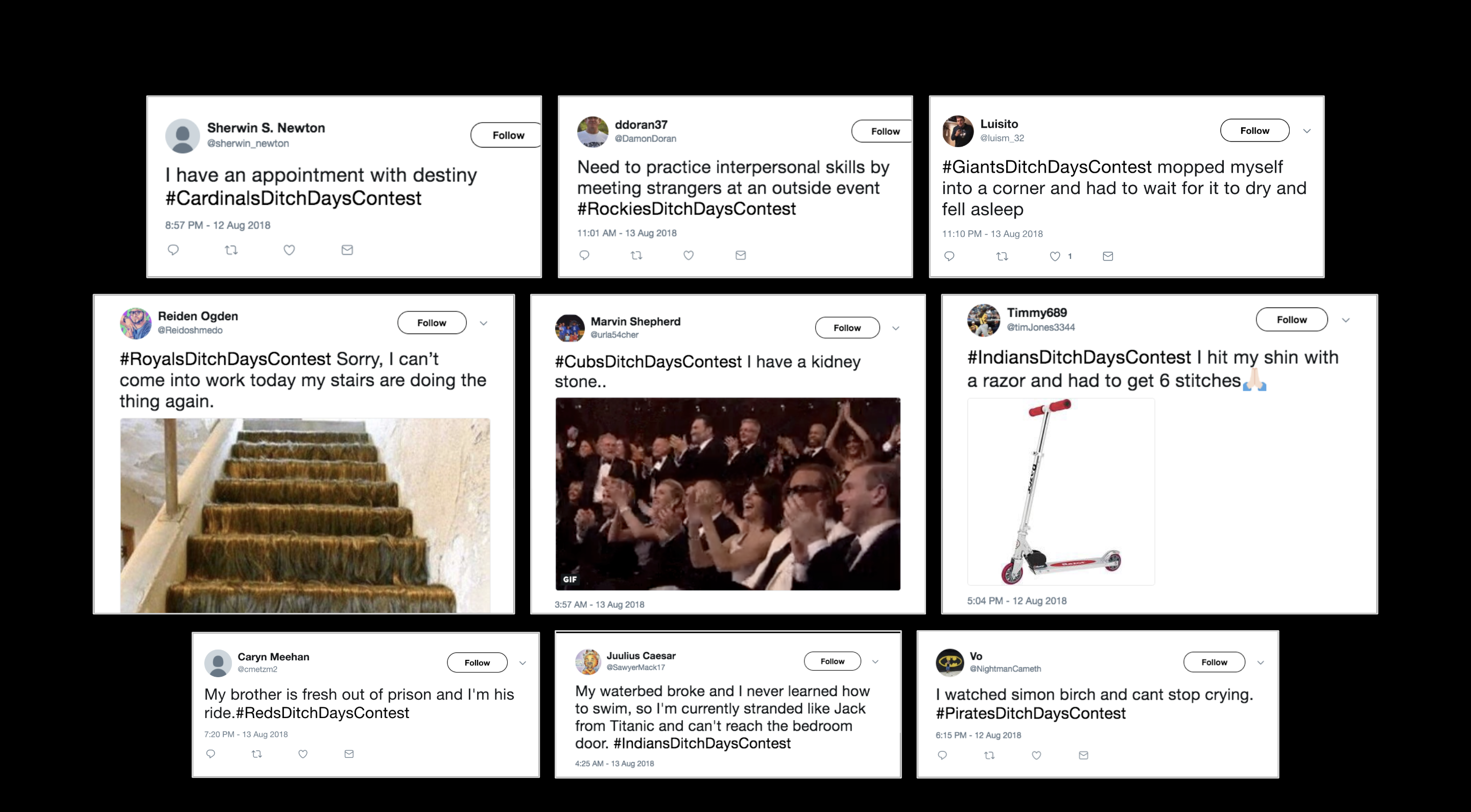
Task: Open more options chevron on Luisito's tweet
Action: tap(1307, 131)
